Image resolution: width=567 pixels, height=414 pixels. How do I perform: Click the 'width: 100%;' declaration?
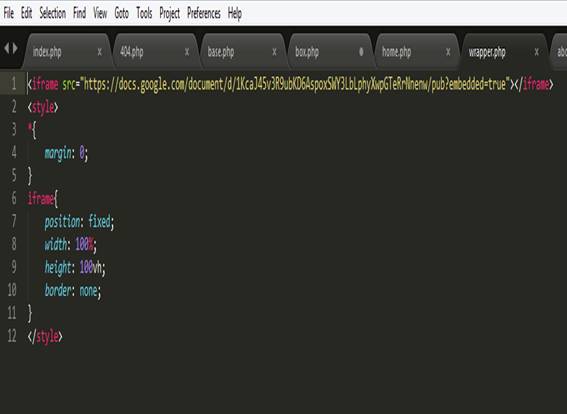pyautogui.click(x=71, y=245)
